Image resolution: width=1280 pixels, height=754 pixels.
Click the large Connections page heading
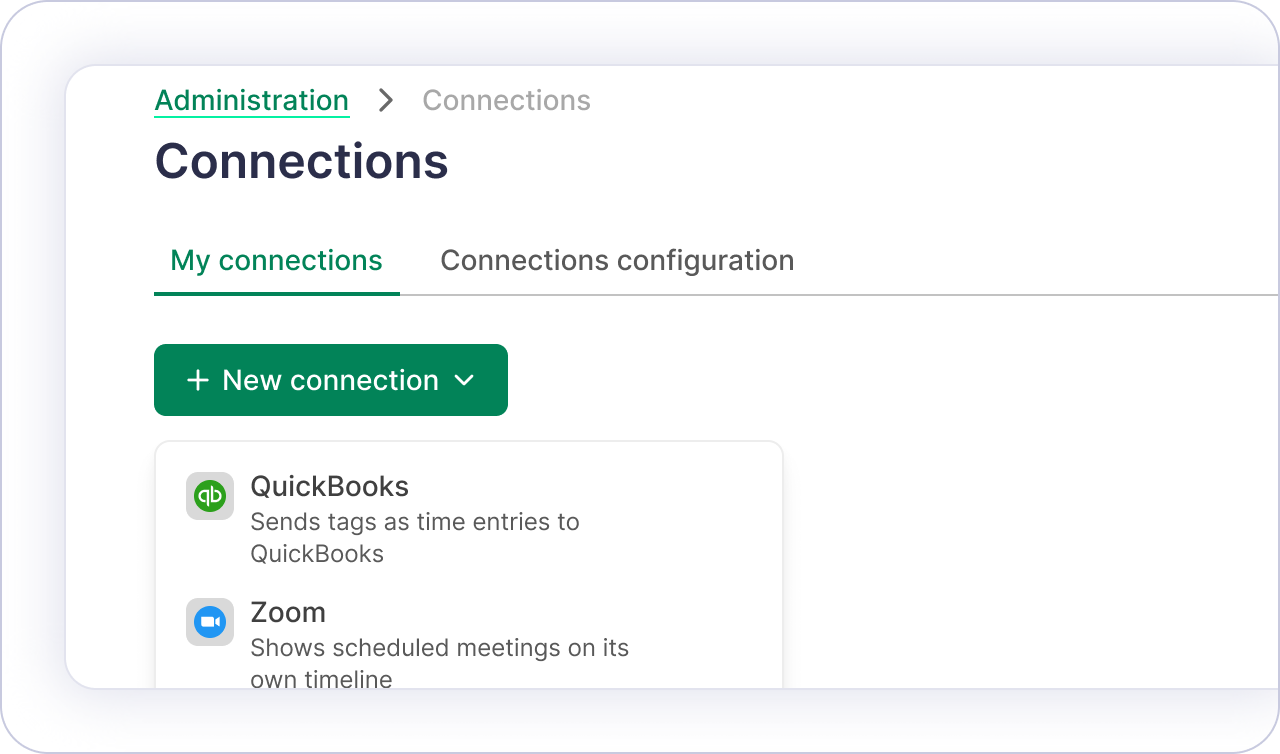tap(301, 161)
